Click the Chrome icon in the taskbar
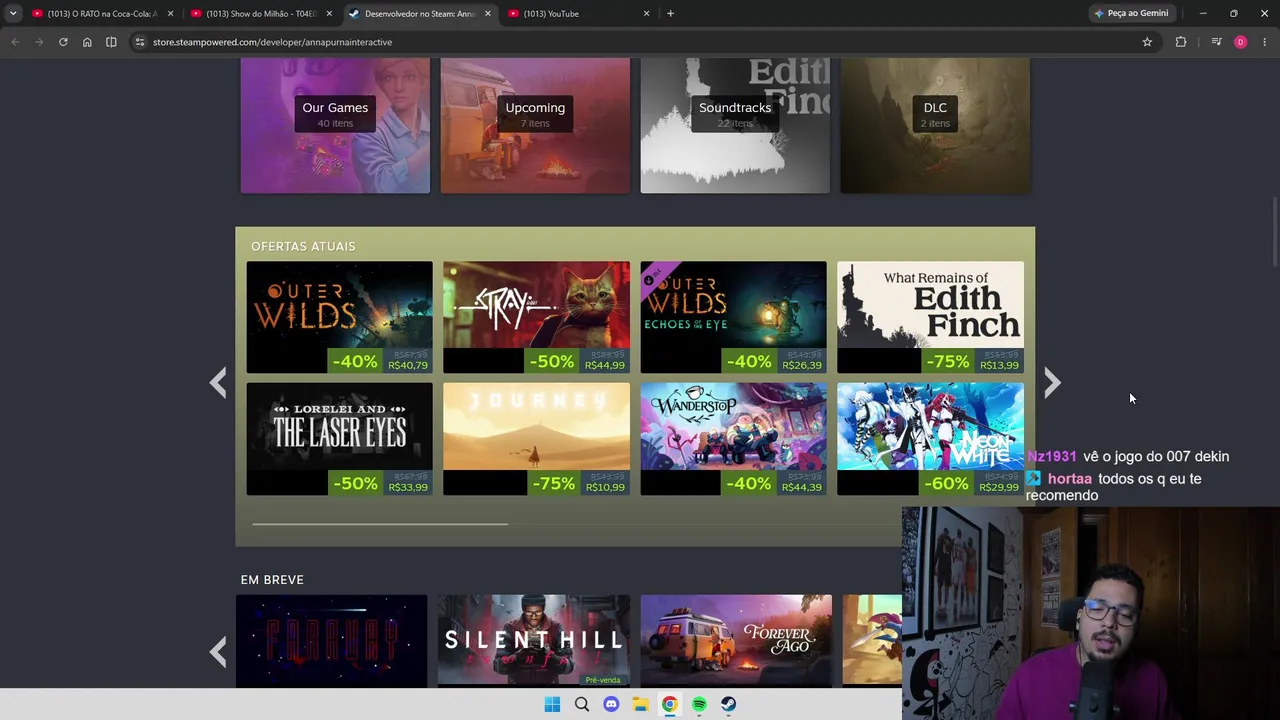Image resolution: width=1280 pixels, height=720 pixels. (669, 704)
